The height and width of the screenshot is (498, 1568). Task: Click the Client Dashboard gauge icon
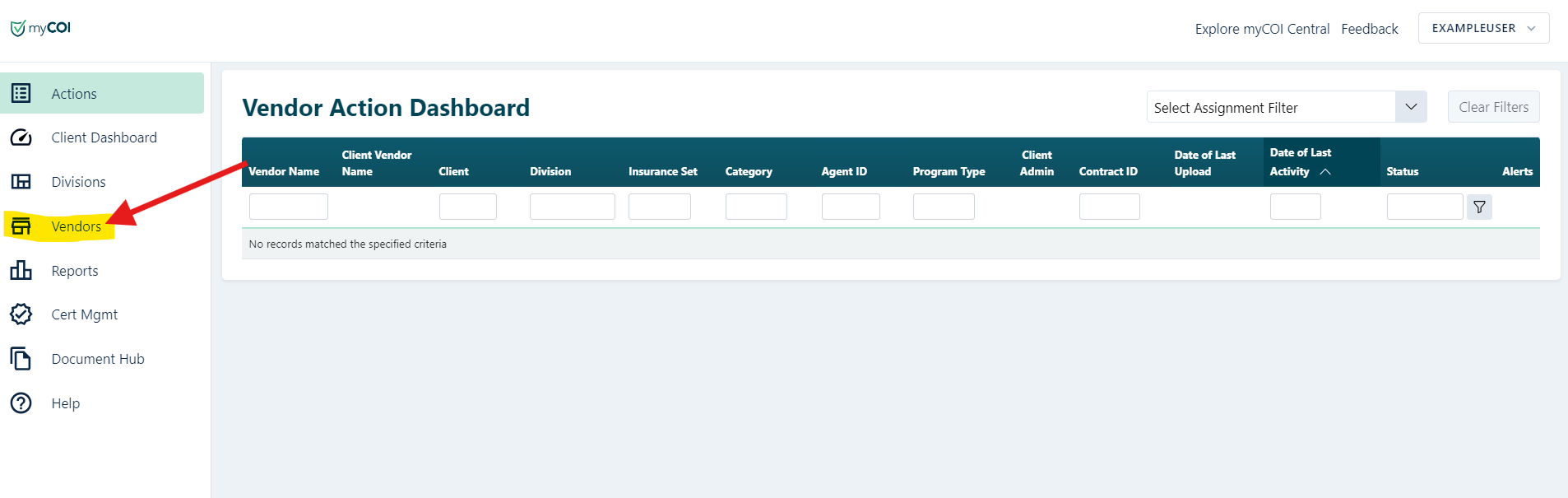coord(21,137)
